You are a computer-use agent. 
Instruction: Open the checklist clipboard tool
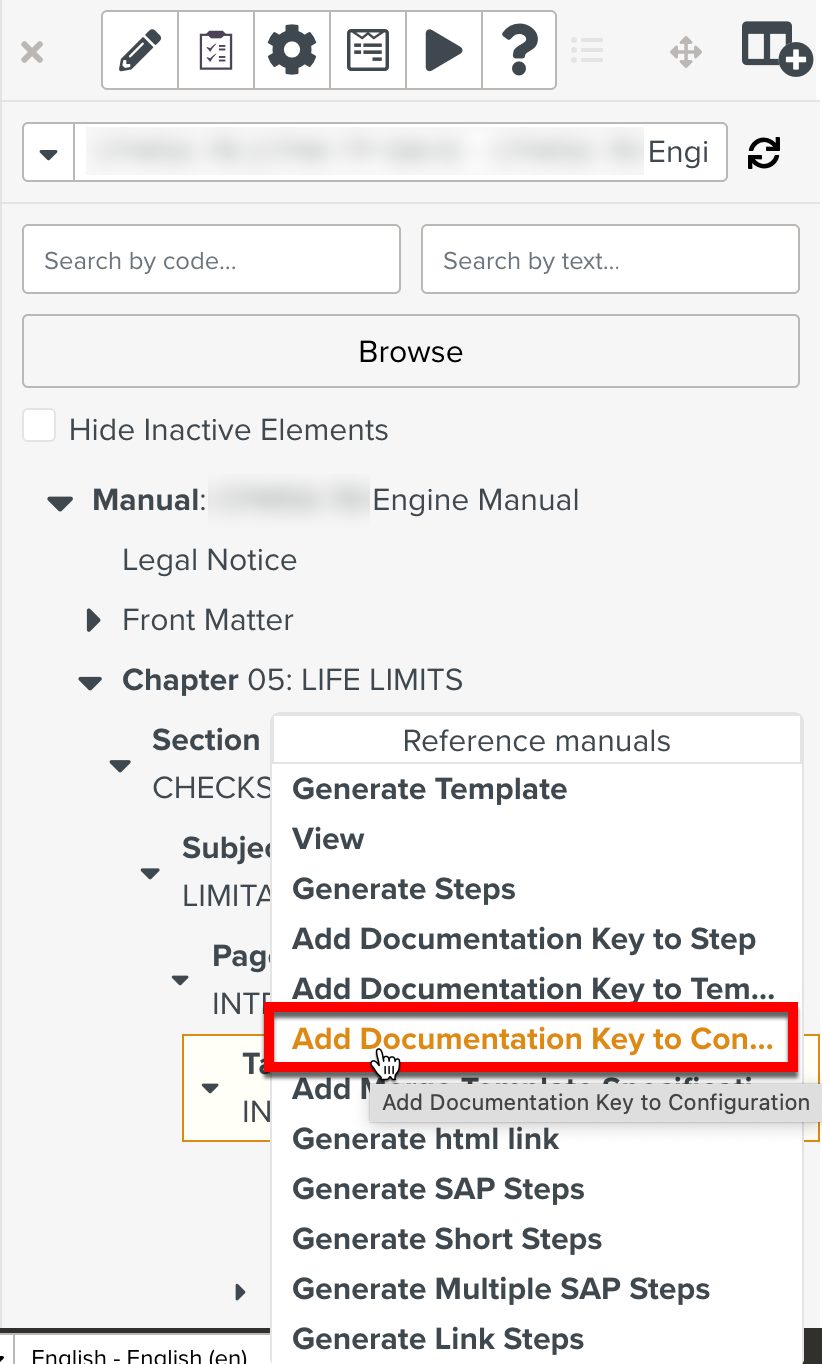point(215,50)
